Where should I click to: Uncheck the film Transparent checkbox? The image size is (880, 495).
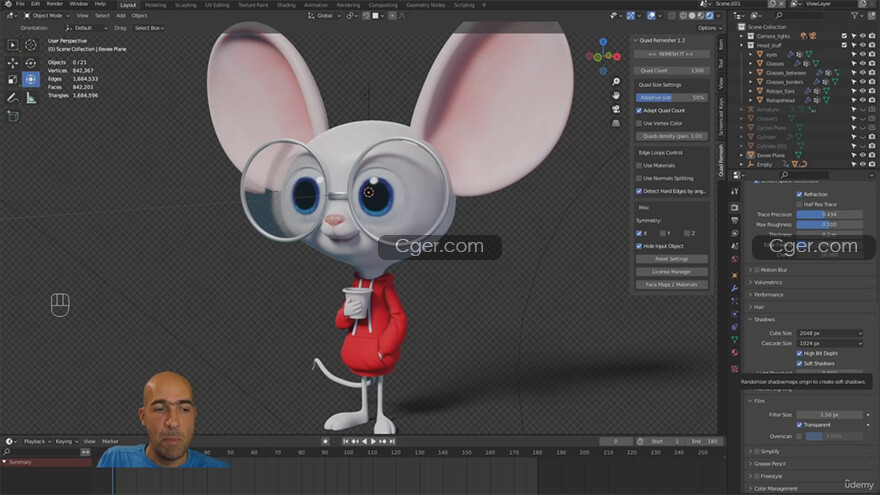[x=799, y=425]
